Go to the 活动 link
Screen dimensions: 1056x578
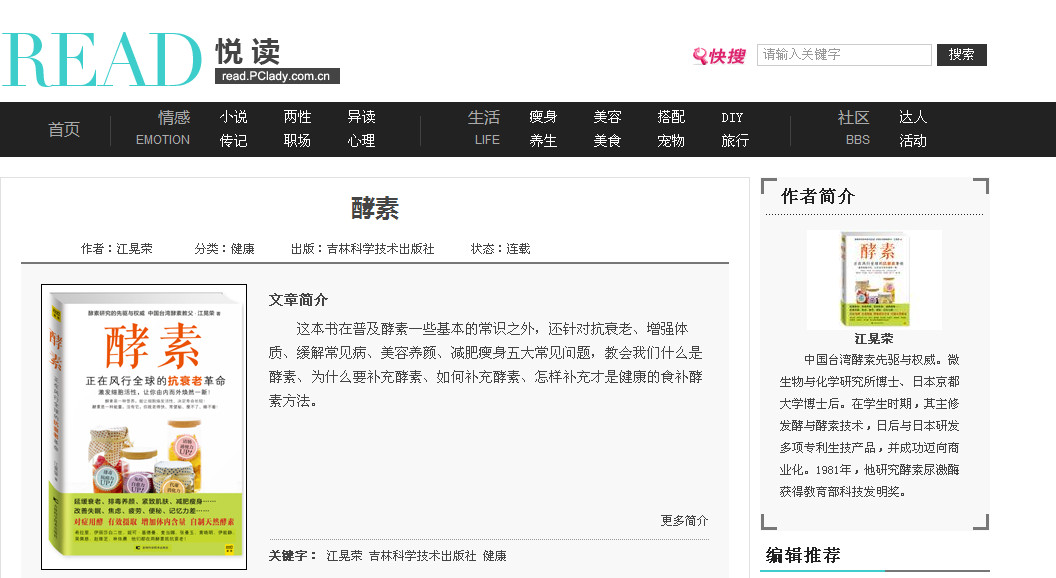[913, 141]
